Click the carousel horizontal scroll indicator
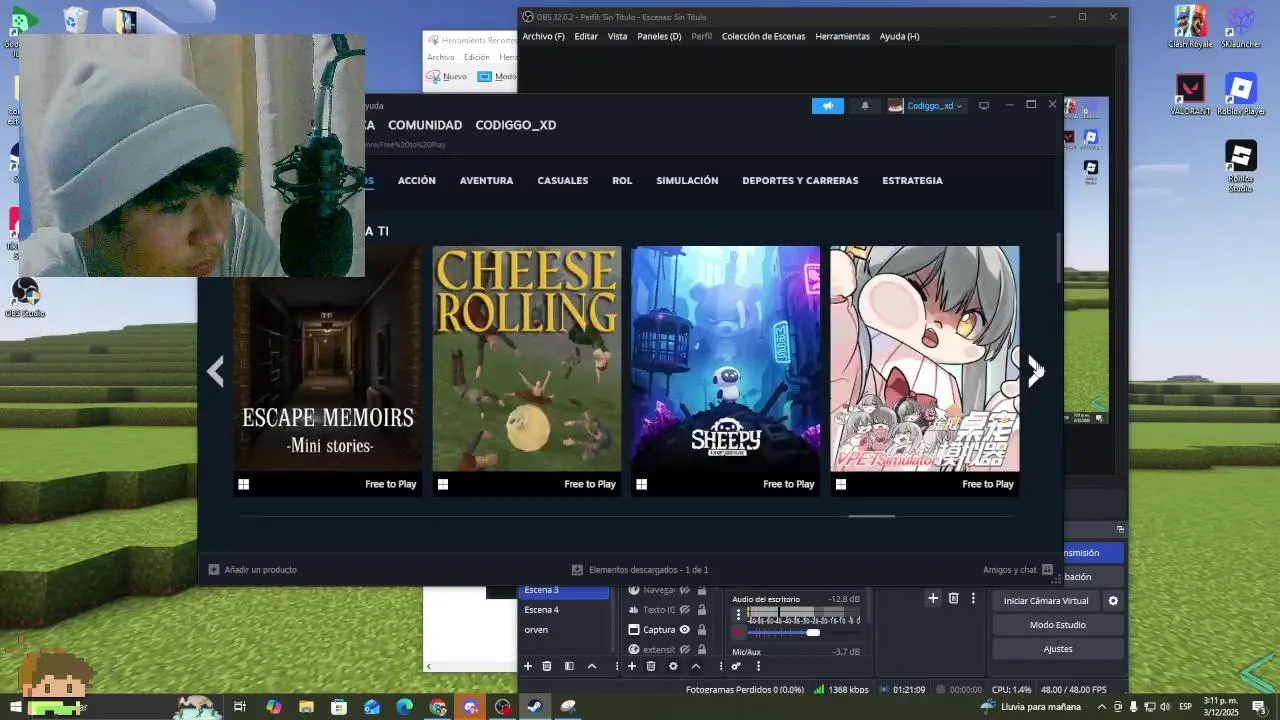The width and height of the screenshot is (1280, 720). tap(872, 516)
